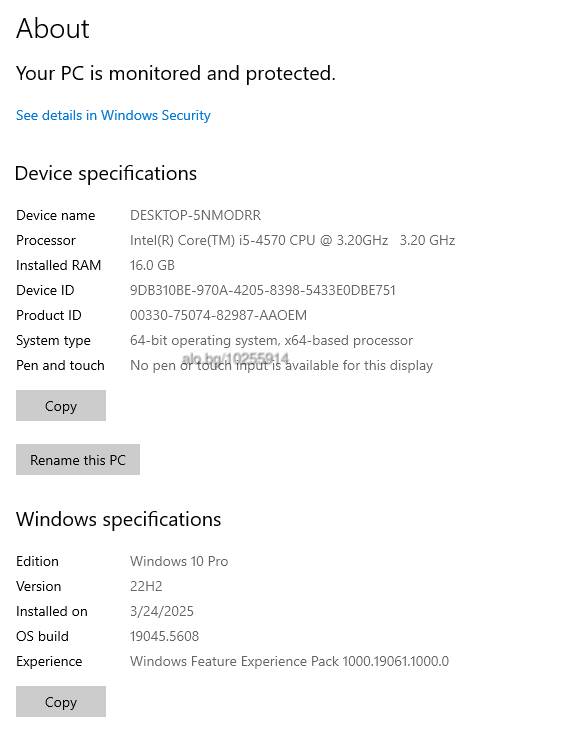Click the Installed RAM value 16.0 GB
The image size is (562, 729).
152,265
